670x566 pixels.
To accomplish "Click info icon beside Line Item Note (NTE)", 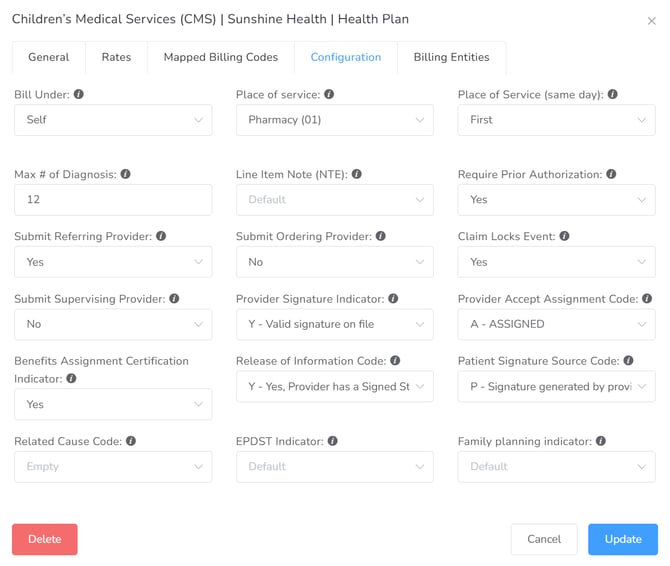I will [x=357, y=174].
